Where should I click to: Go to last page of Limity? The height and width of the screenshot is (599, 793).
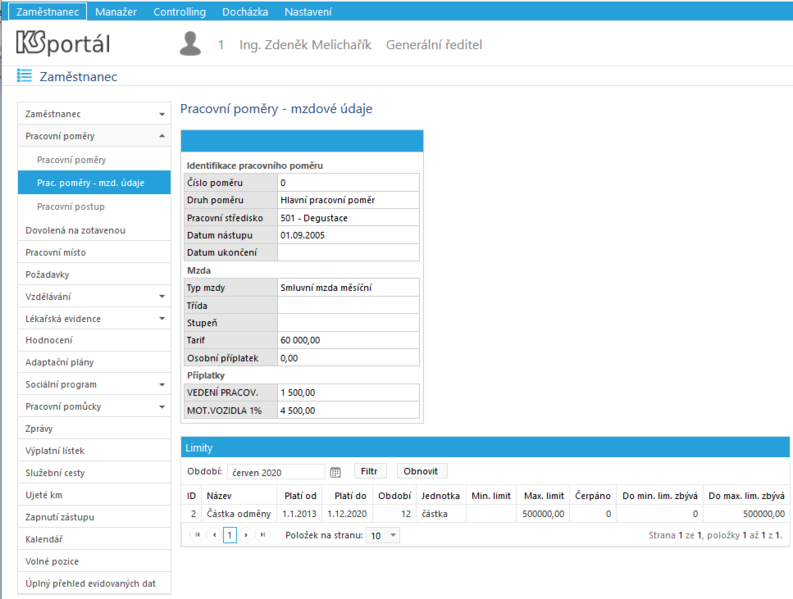[x=262, y=535]
